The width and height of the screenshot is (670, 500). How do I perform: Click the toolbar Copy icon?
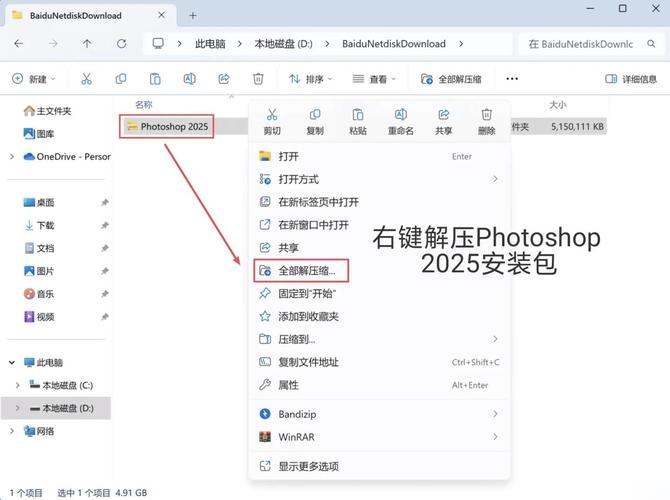[x=121, y=79]
